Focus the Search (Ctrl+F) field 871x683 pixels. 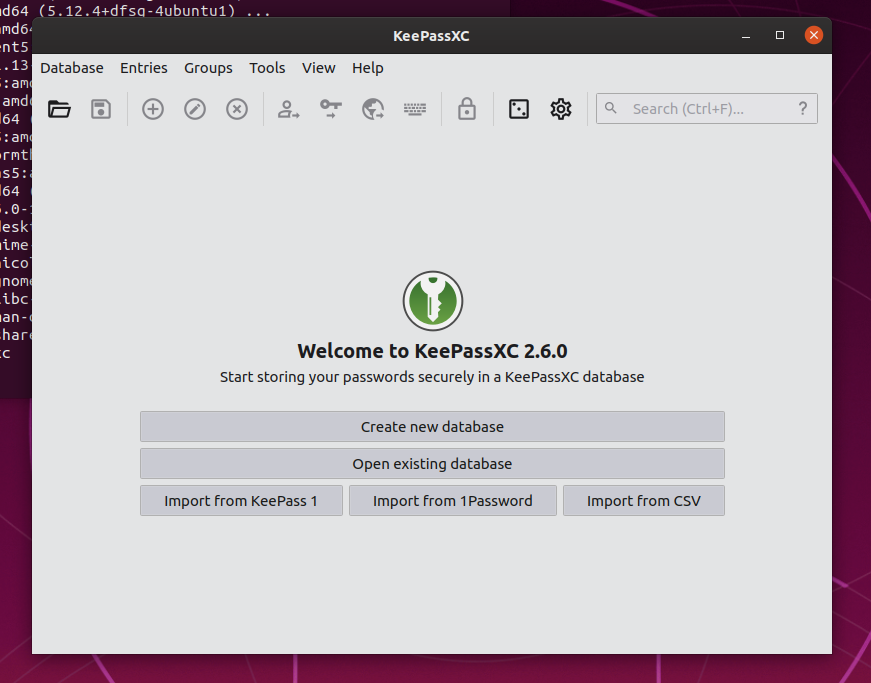[x=707, y=108]
